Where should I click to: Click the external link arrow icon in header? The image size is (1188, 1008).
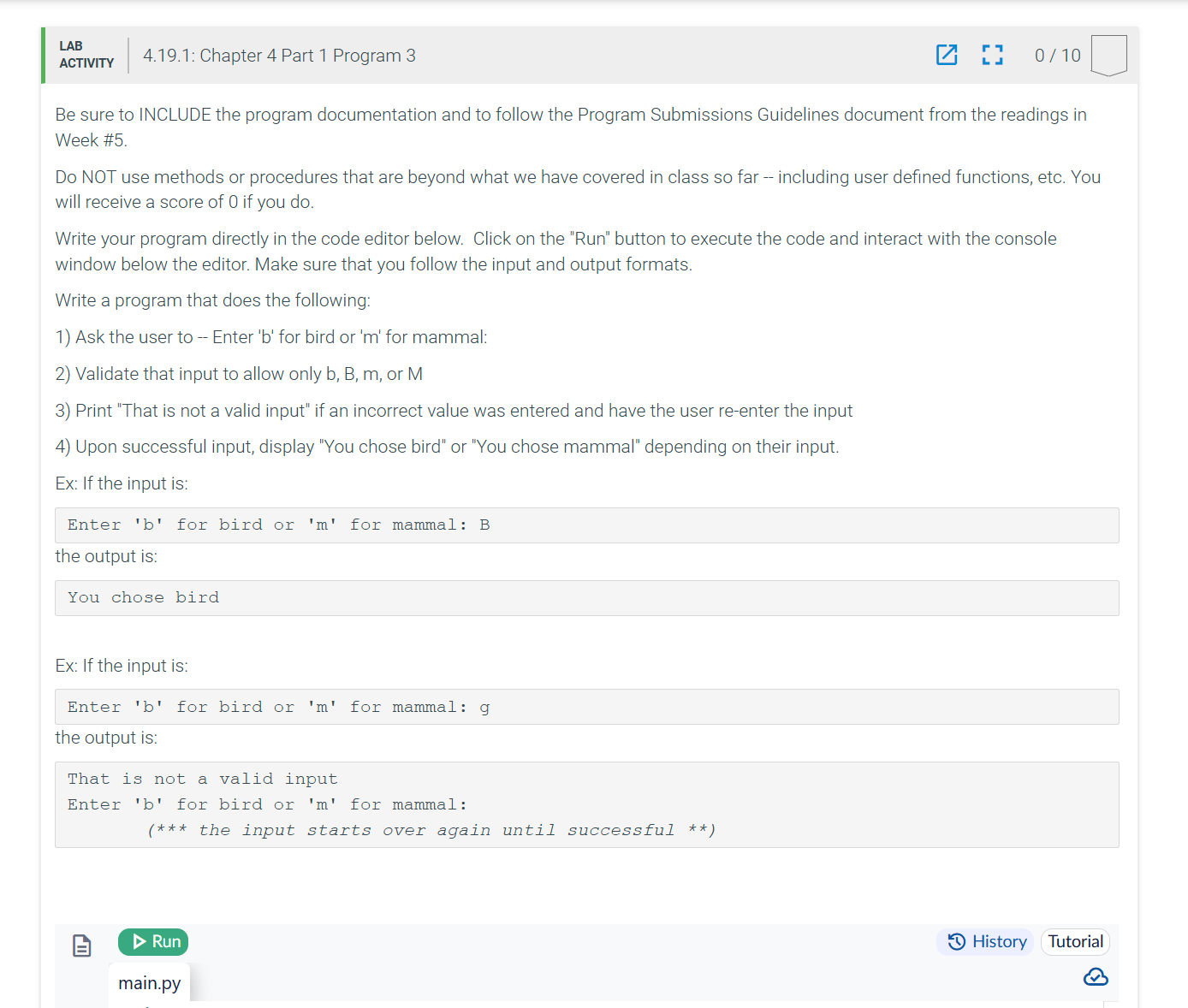[x=947, y=55]
